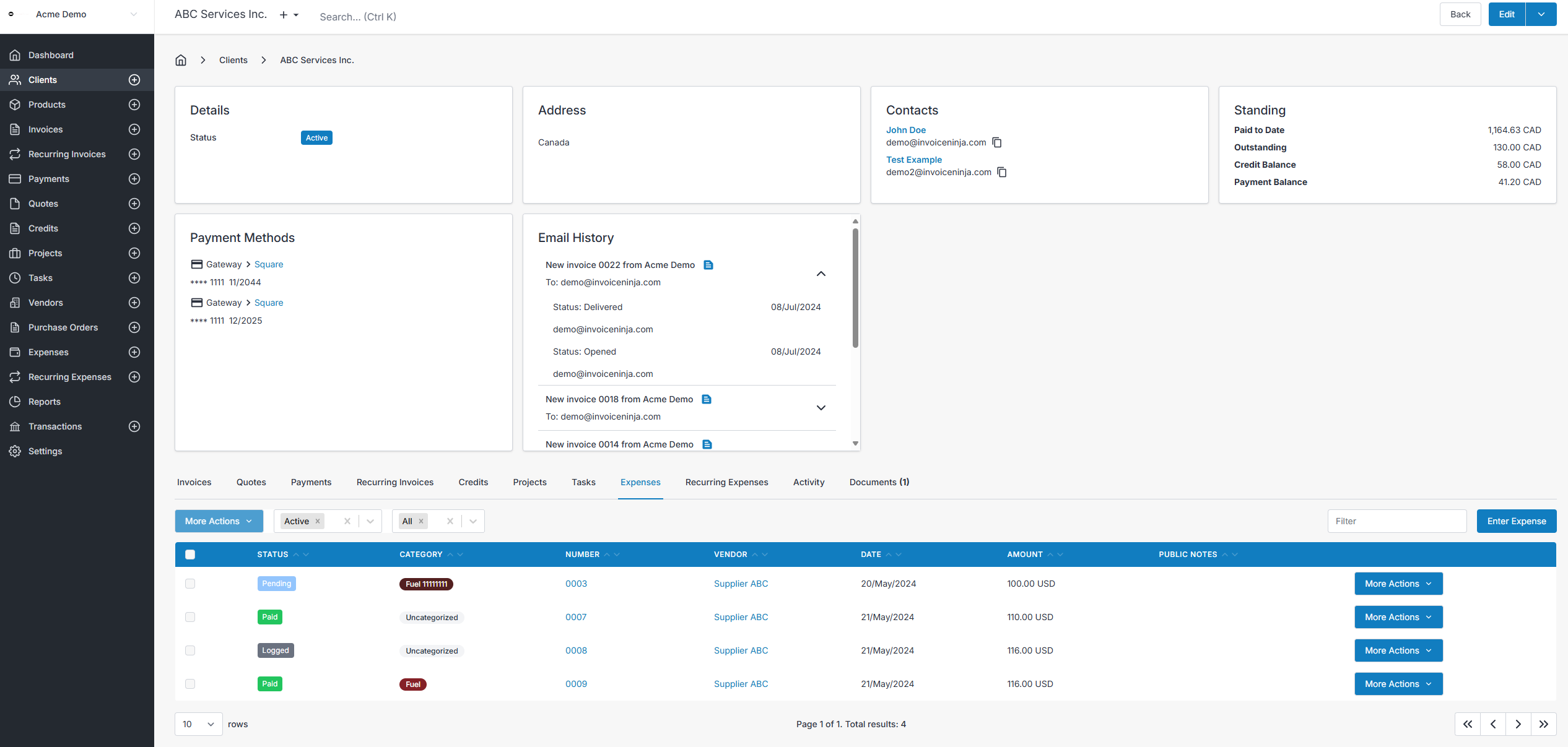Open the Documents (1) tab
The height and width of the screenshot is (747, 1568).
coord(879,482)
